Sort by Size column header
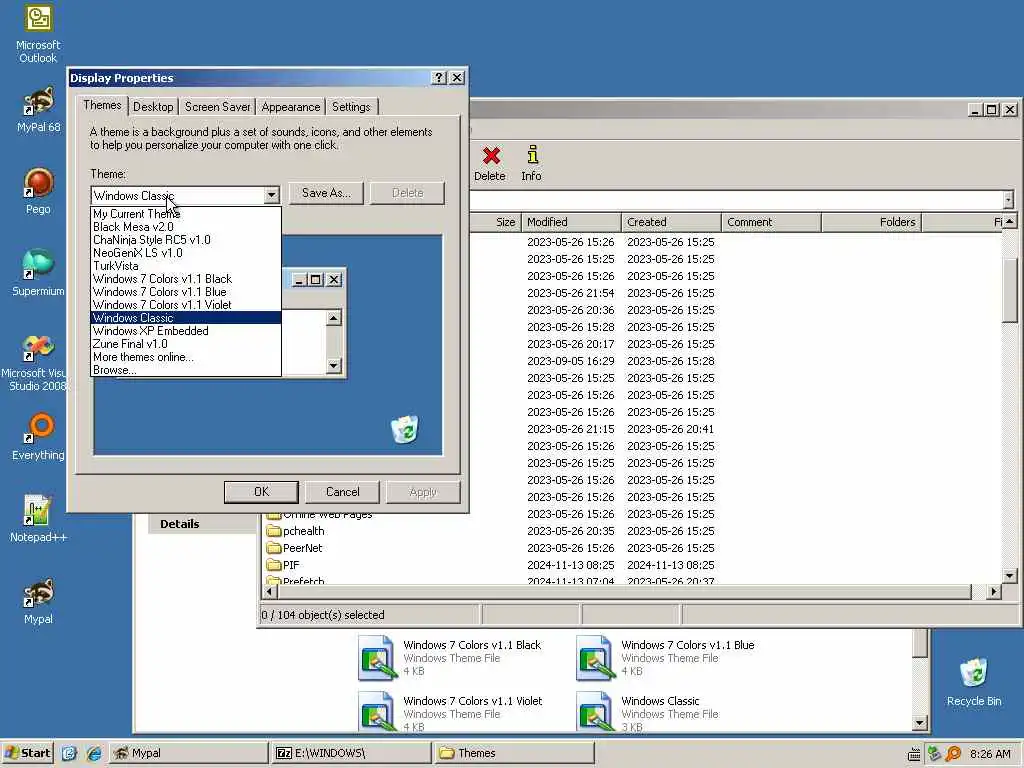1024x768 pixels. [x=495, y=222]
